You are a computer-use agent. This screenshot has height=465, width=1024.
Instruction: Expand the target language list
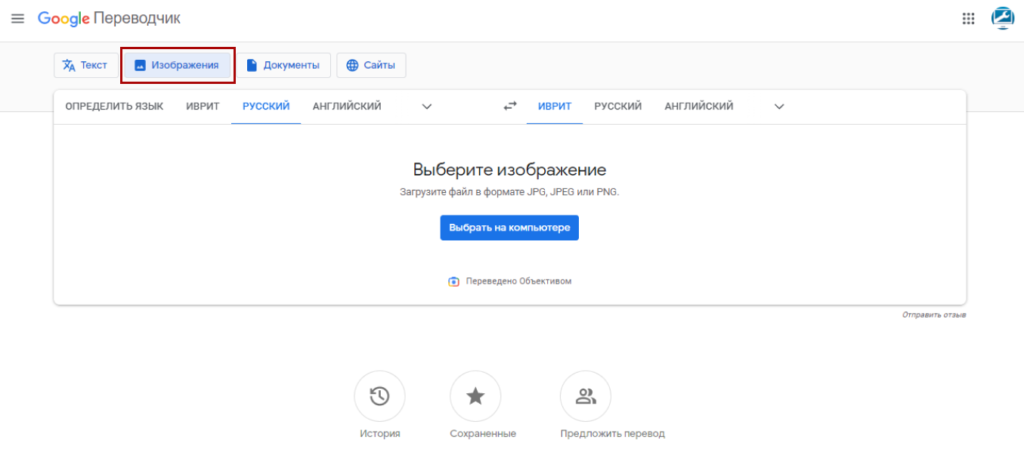778,106
